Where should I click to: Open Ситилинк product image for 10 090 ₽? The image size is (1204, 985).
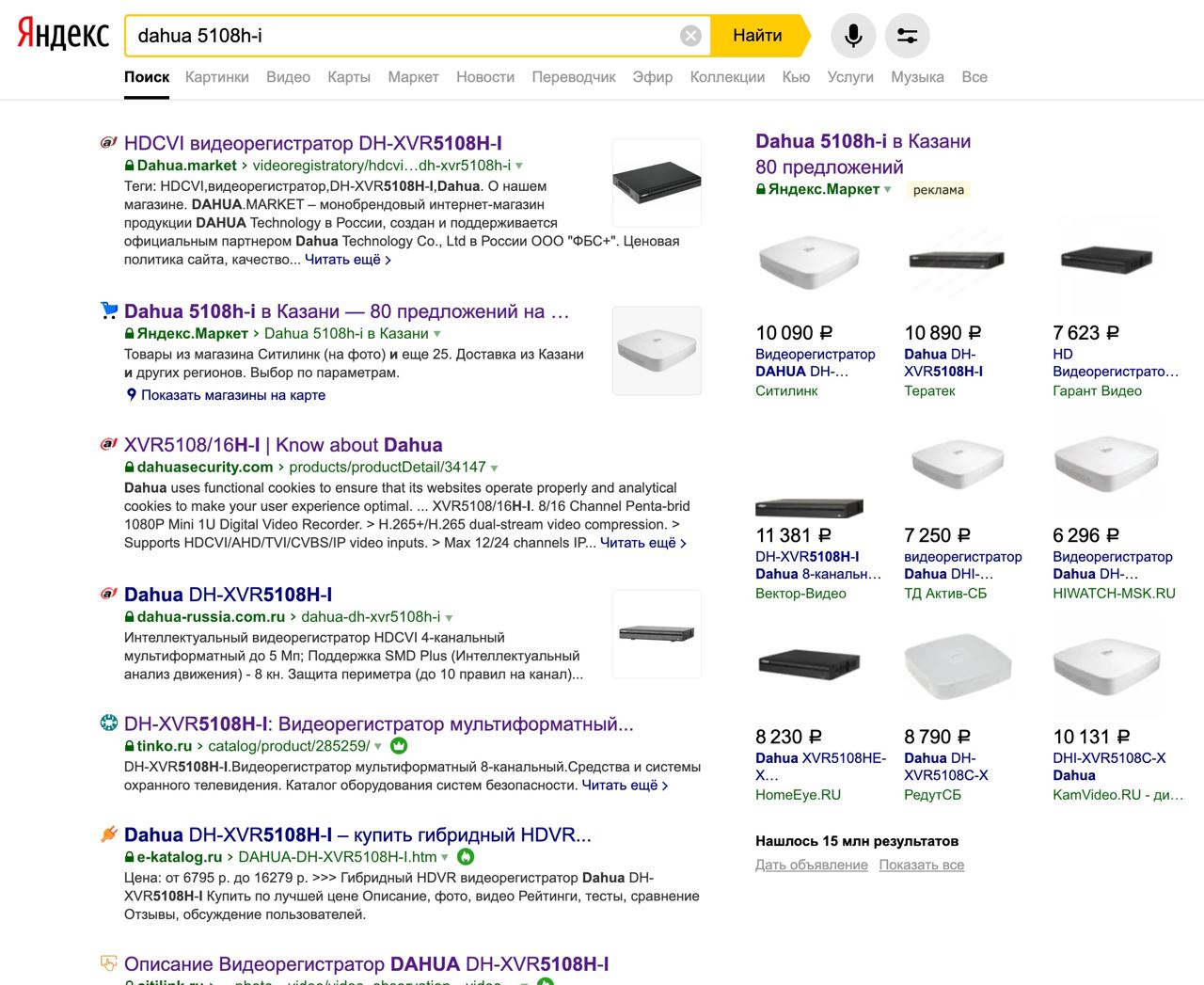tap(809, 262)
